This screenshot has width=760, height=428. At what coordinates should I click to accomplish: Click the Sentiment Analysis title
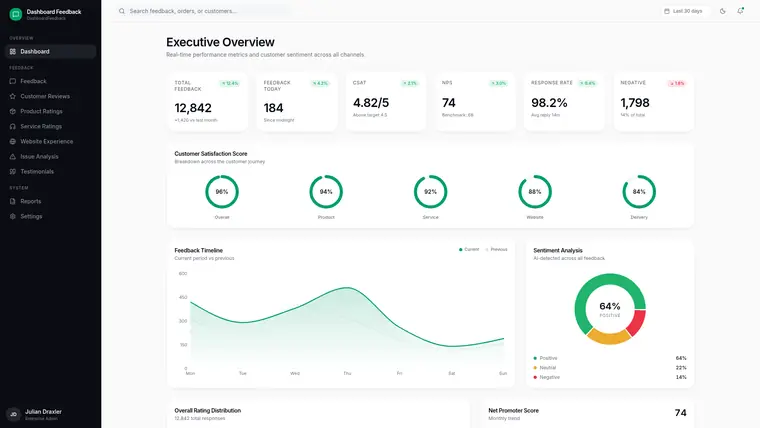point(558,251)
